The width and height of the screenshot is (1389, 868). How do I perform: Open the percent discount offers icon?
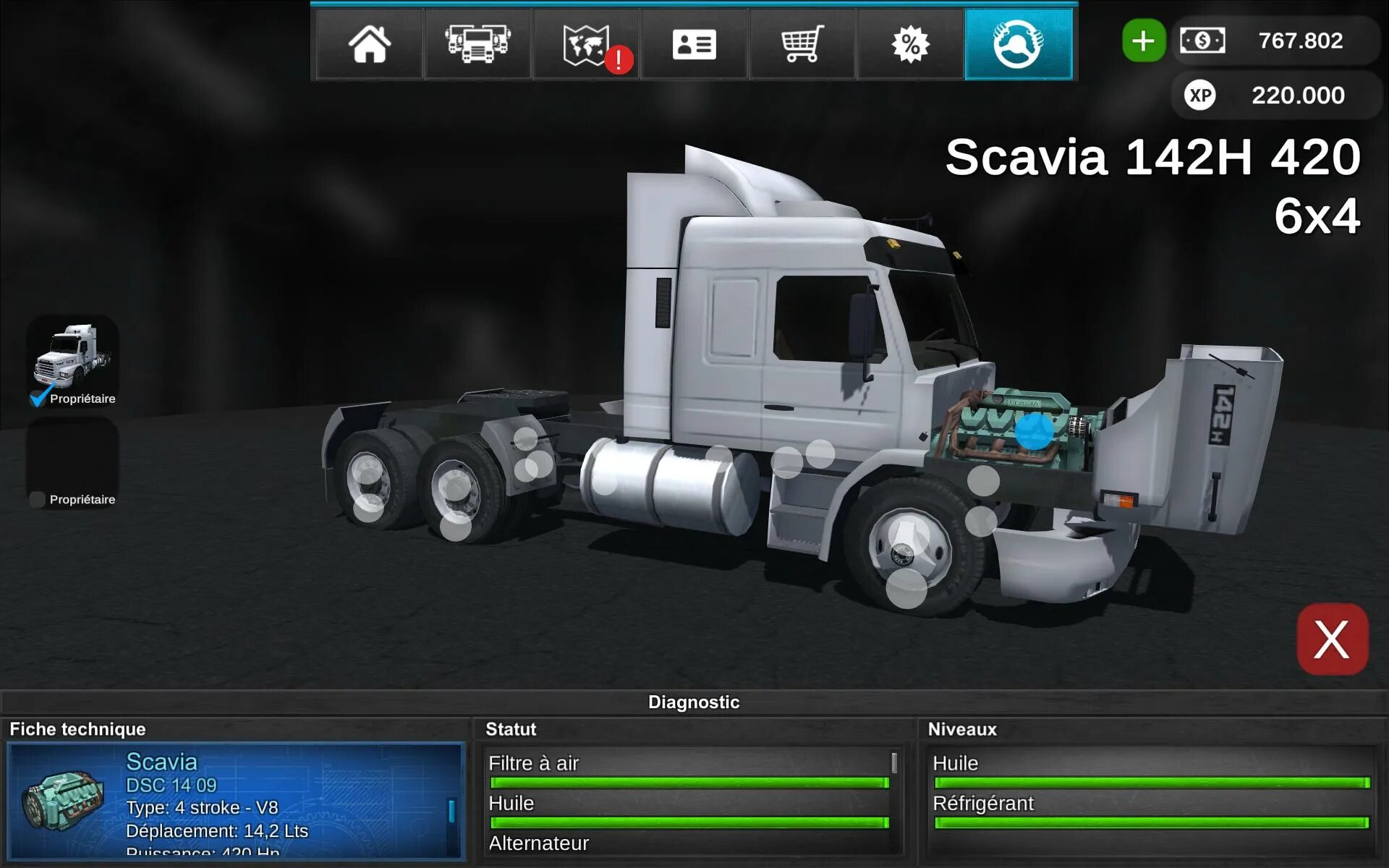click(910, 44)
